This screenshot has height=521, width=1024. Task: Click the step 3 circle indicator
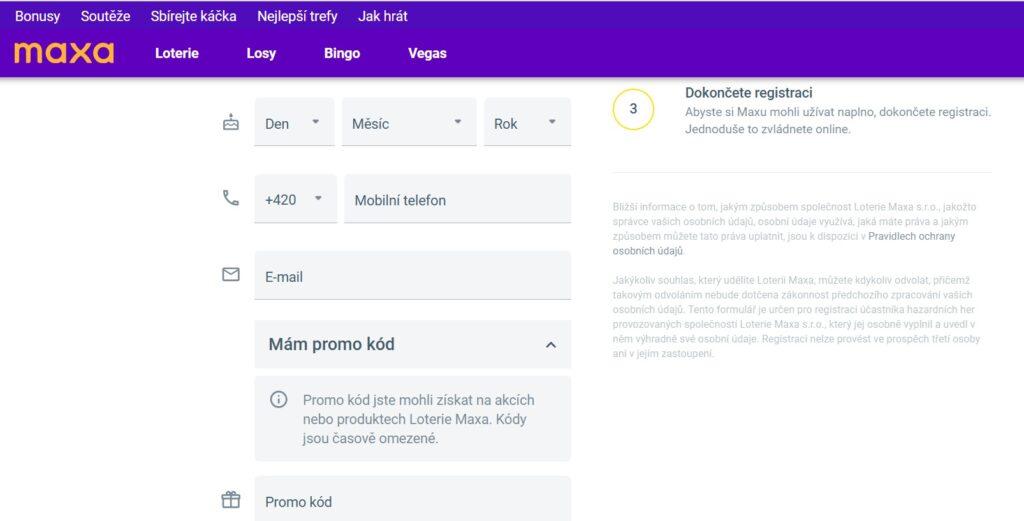(x=633, y=109)
